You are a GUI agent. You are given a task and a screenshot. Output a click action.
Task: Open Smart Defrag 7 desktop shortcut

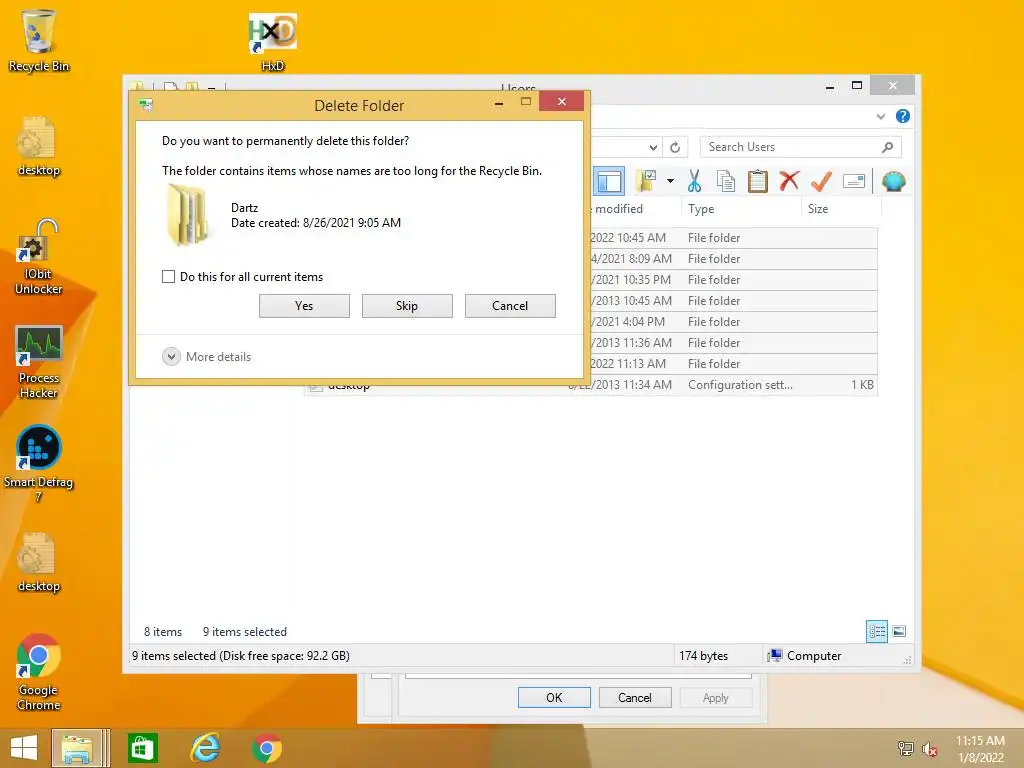point(39,464)
